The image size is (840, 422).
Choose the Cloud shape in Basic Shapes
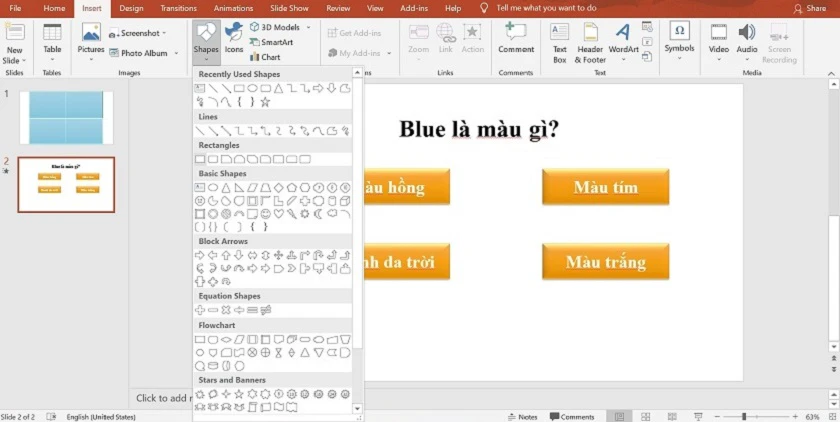[x=332, y=214]
